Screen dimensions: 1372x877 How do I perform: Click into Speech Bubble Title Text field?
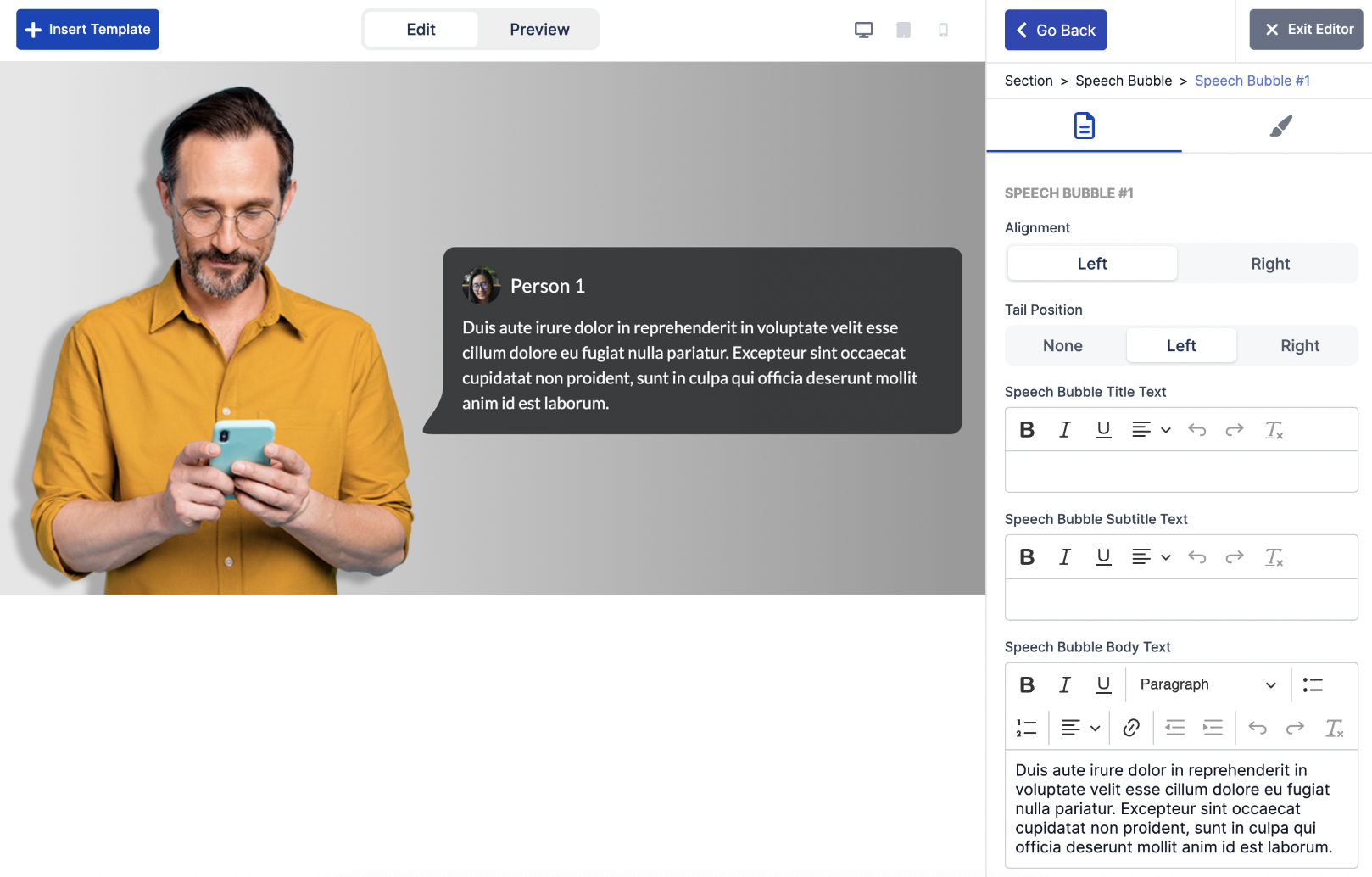click(1180, 472)
